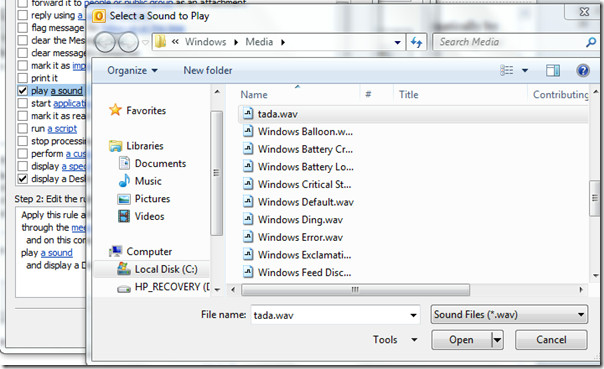
Task: Check the print it checkbox in Rules window
Action: pos(23,78)
